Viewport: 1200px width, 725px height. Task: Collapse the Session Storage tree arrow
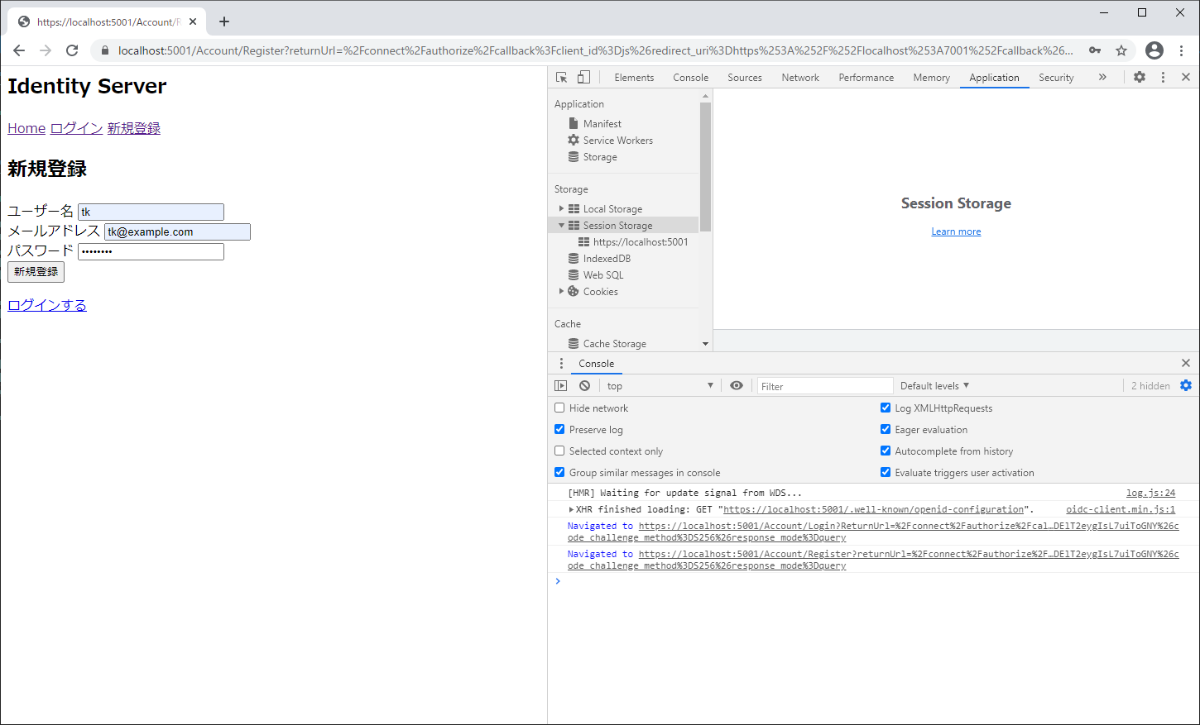click(561, 225)
